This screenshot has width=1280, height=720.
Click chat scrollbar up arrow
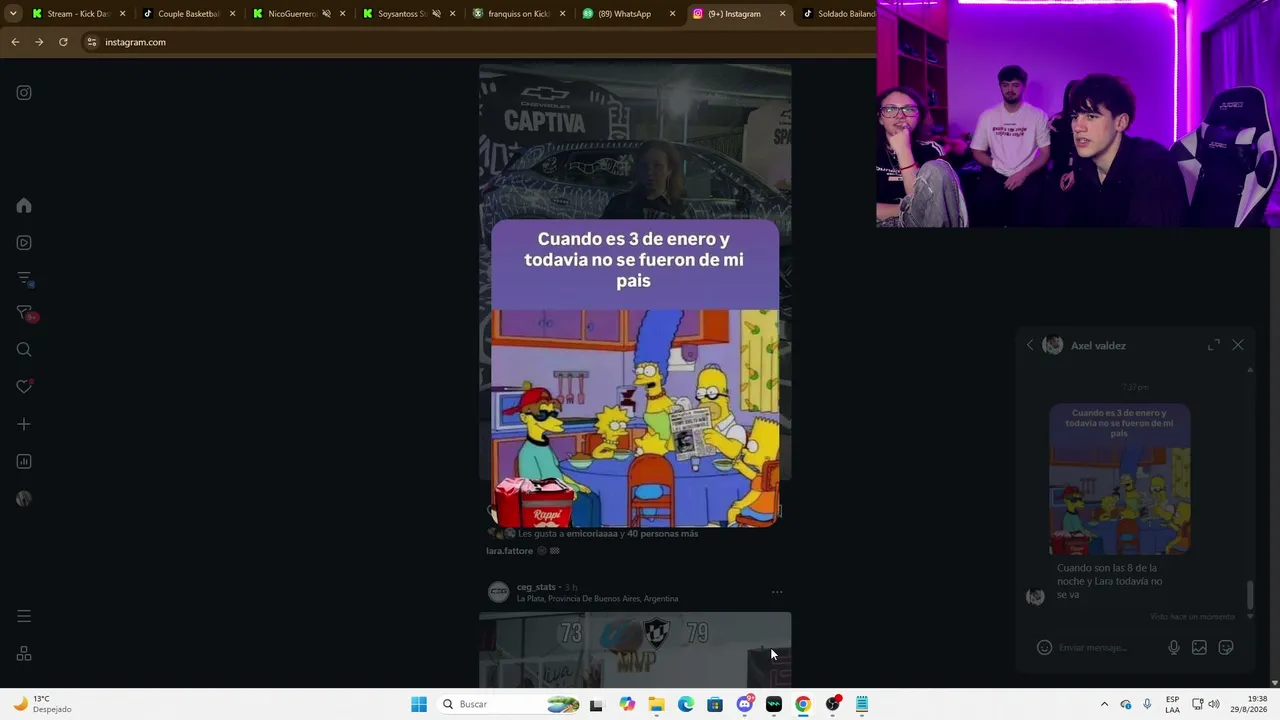(x=1250, y=370)
